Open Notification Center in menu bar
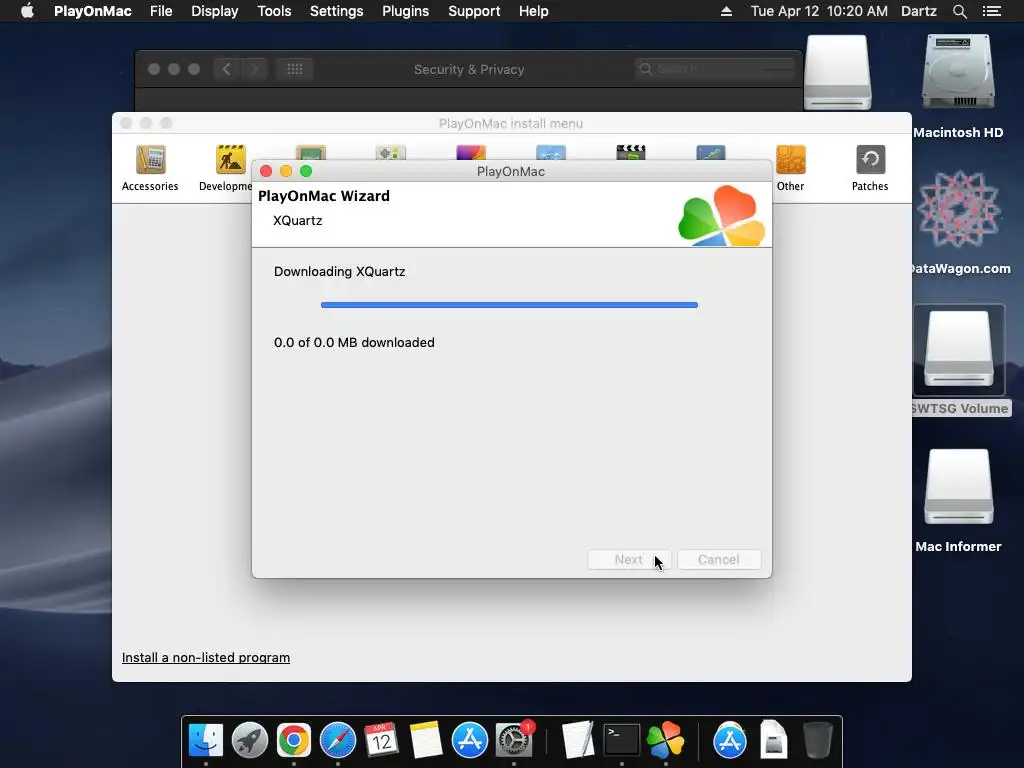Screen dimensions: 1024x768 pos(991,11)
